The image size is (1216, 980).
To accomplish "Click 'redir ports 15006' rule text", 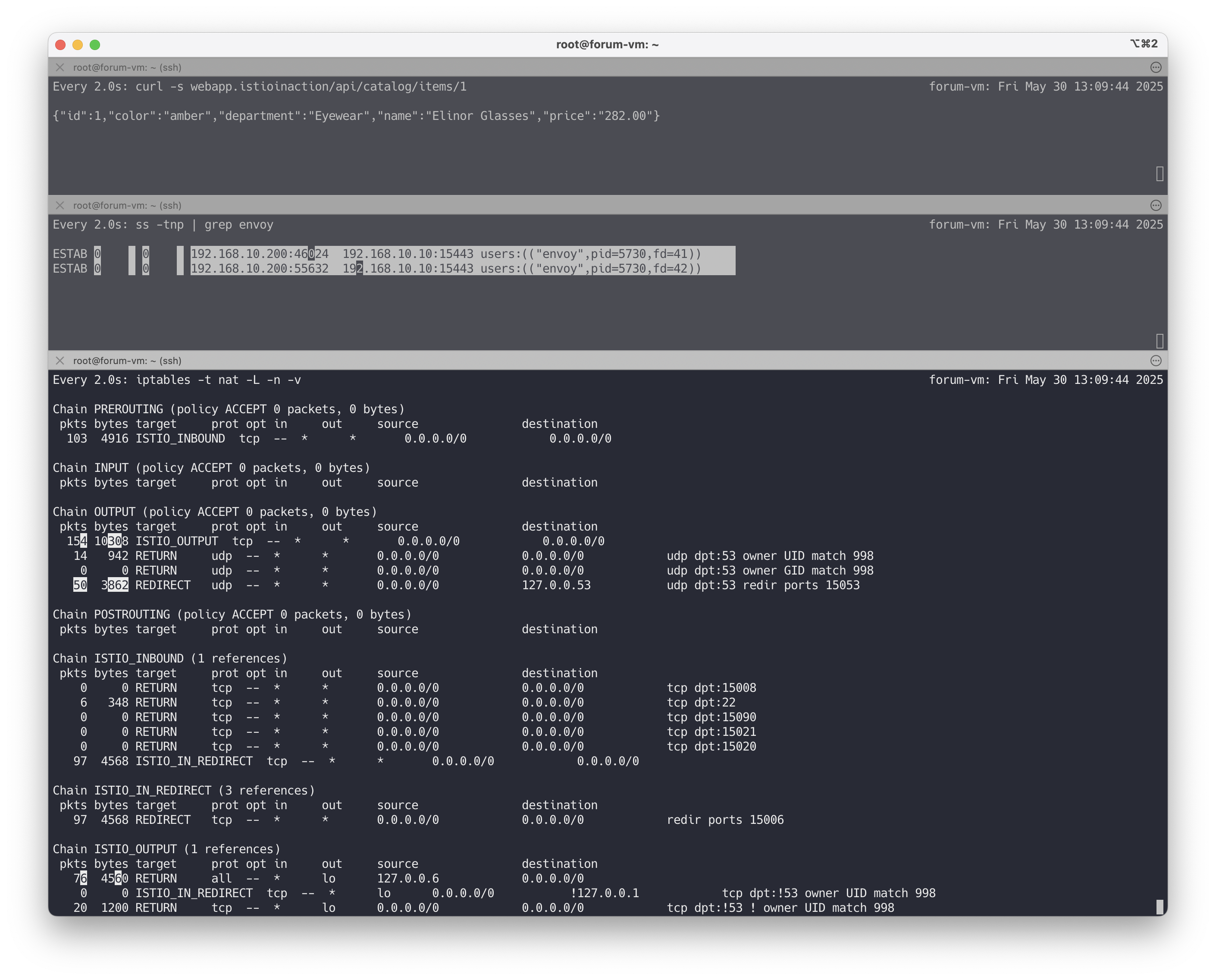I will pyautogui.click(x=725, y=820).
